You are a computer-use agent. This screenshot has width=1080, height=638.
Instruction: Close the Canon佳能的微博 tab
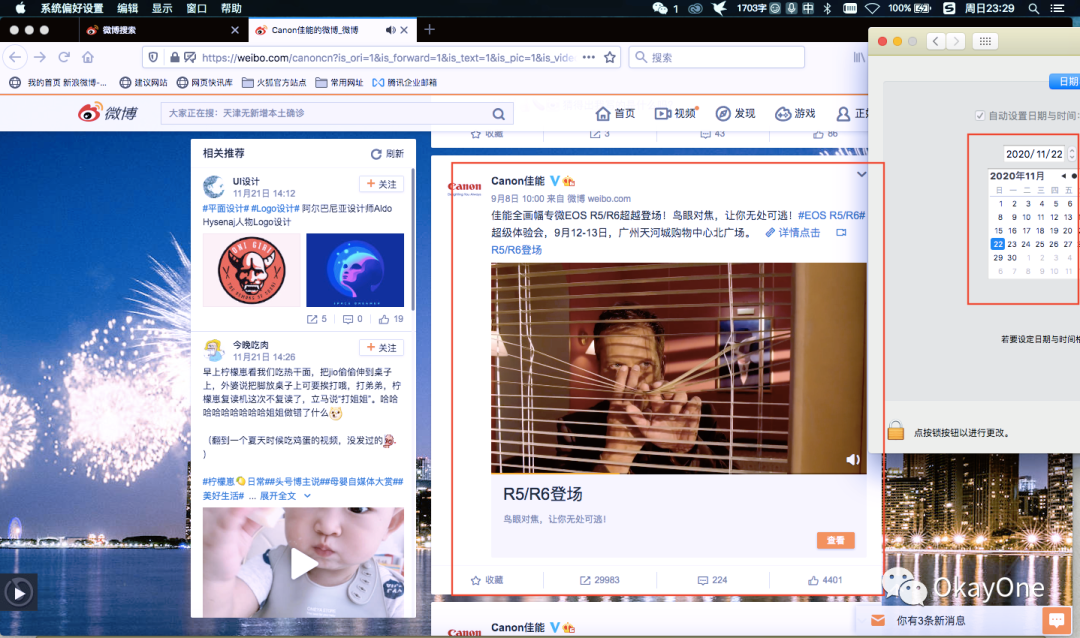[x=404, y=30]
